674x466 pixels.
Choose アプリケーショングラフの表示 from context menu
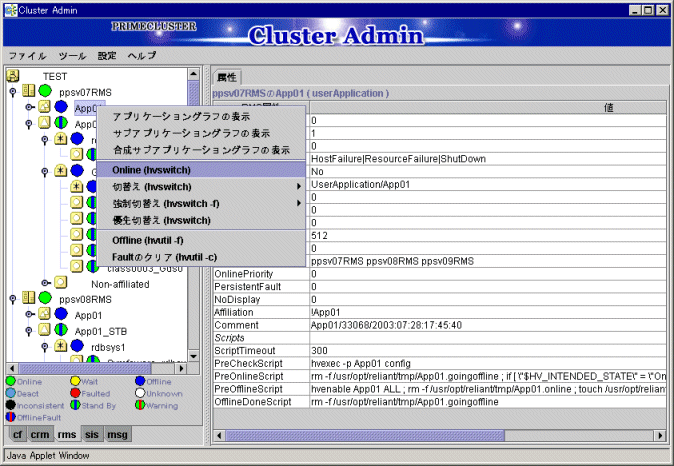[201, 116]
